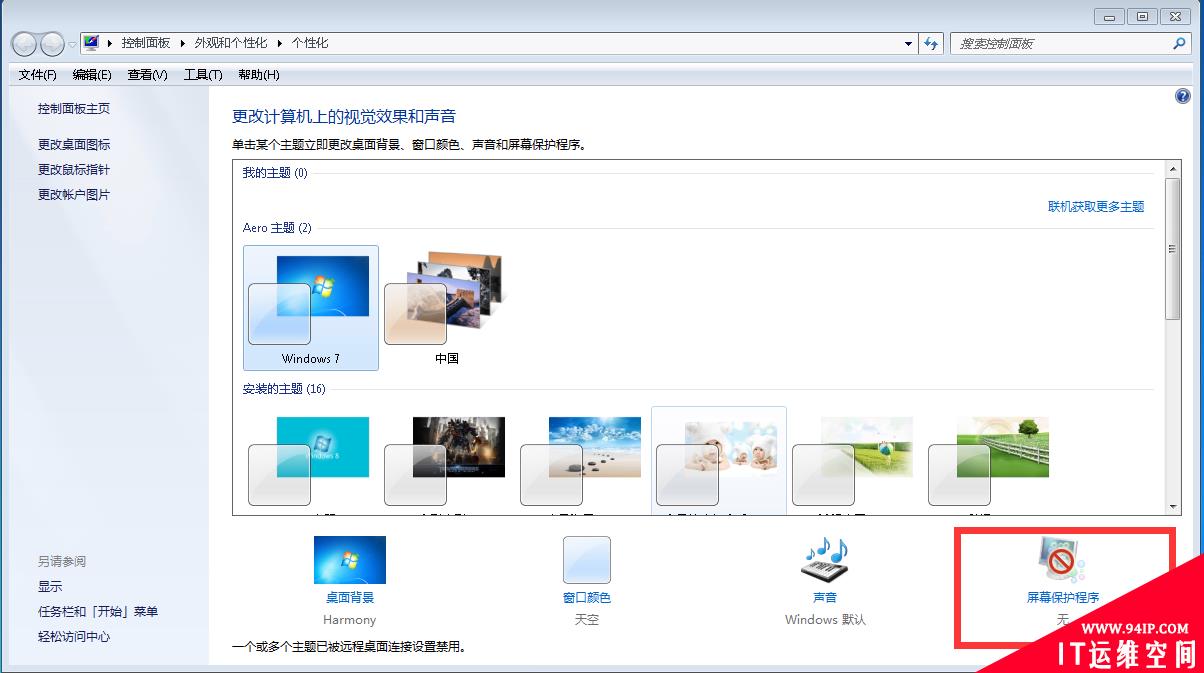
Task: Open 窗口颜色 window color swatch
Action: pos(587,560)
